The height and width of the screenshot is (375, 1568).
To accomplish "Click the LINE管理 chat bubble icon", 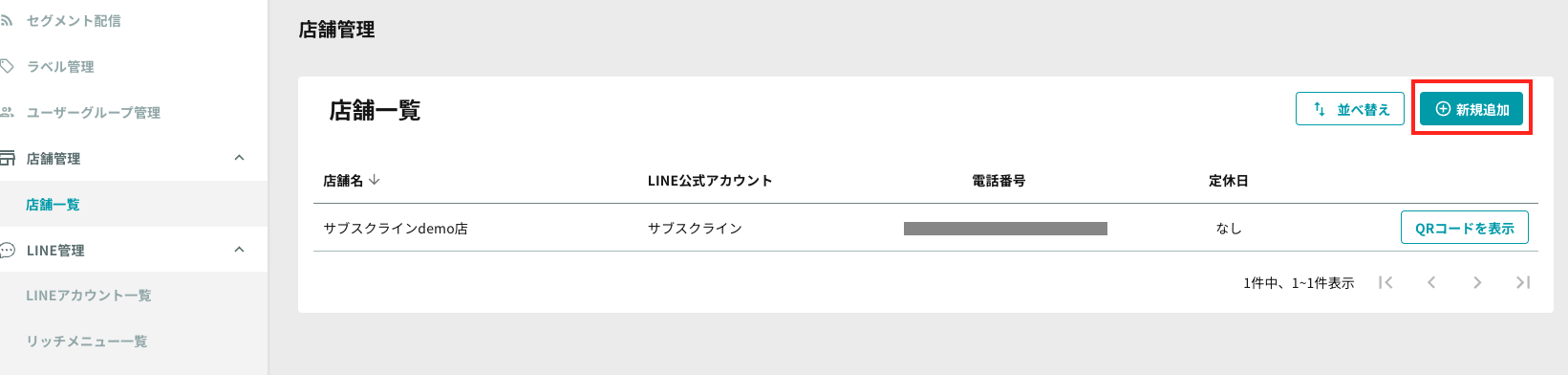I will [x=6, y=250].
